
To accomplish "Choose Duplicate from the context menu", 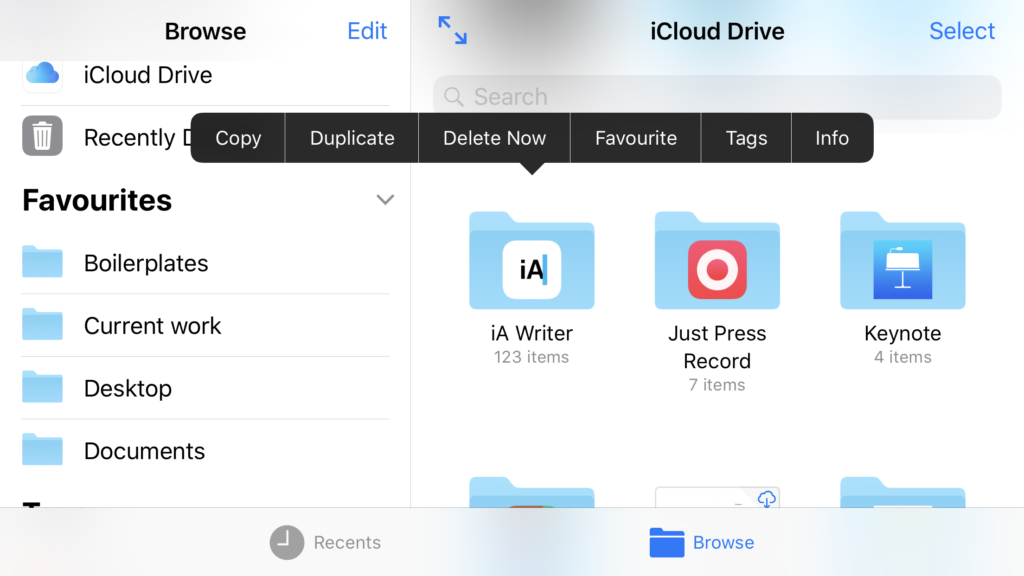I will click(x=351, y=137).
